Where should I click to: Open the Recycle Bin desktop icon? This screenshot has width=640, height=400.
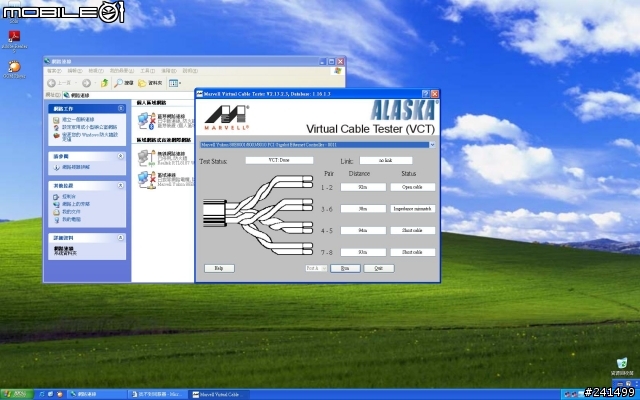(x=622, y=366)
